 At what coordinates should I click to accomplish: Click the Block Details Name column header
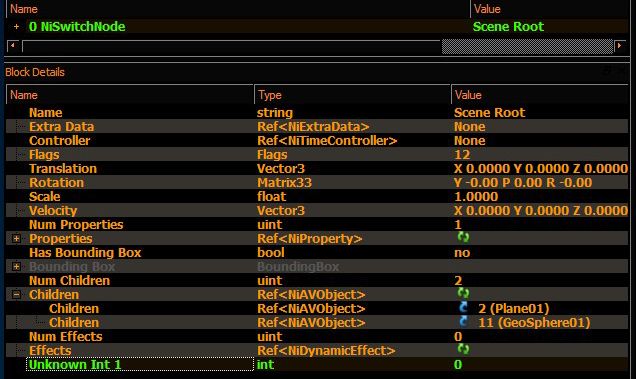click(130, 95)
